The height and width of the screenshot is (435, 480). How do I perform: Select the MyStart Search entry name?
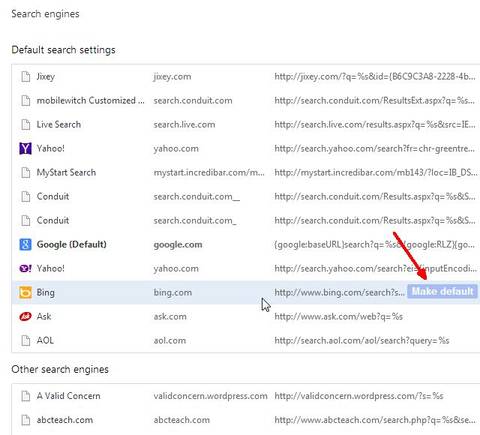coord(66,172)
